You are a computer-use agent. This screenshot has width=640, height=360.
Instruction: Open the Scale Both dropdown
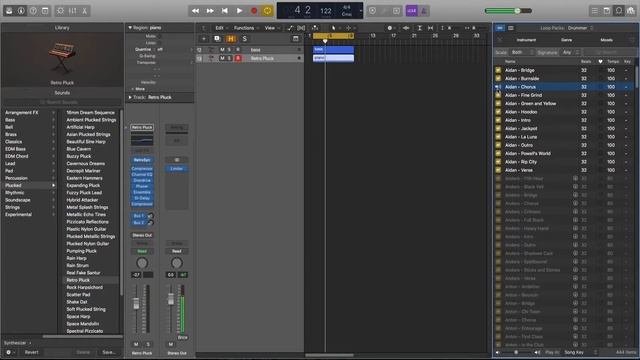click(x=522, y=52)
